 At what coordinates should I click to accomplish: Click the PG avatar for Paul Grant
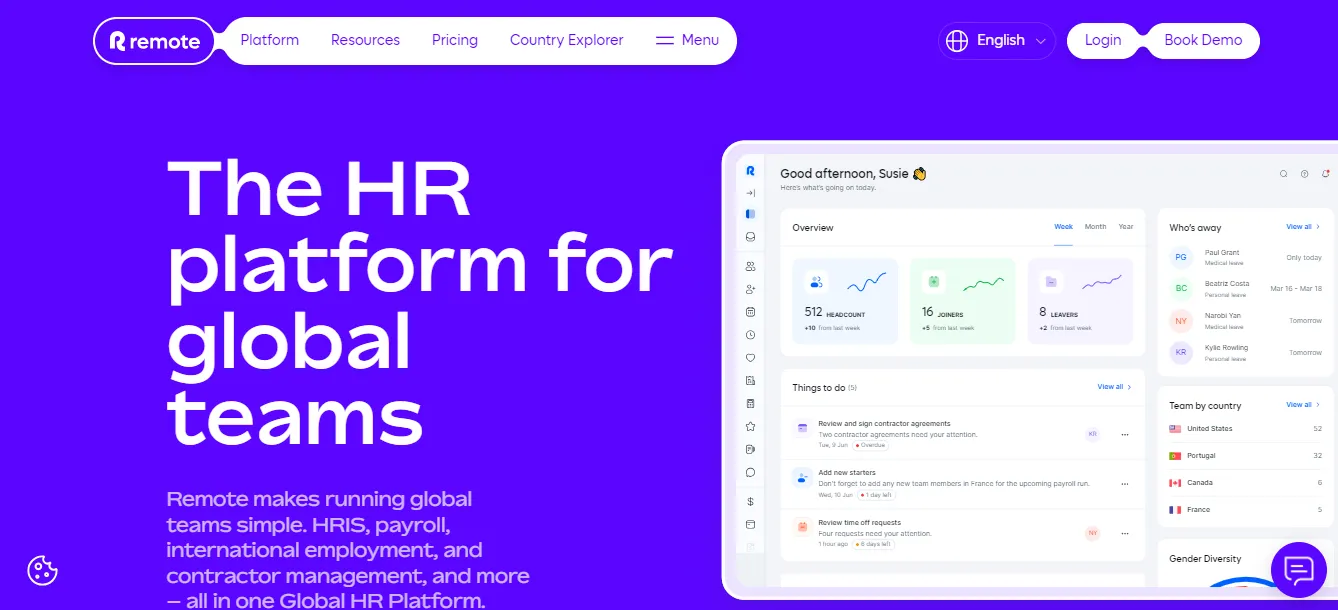click(x=1181, y=258)
